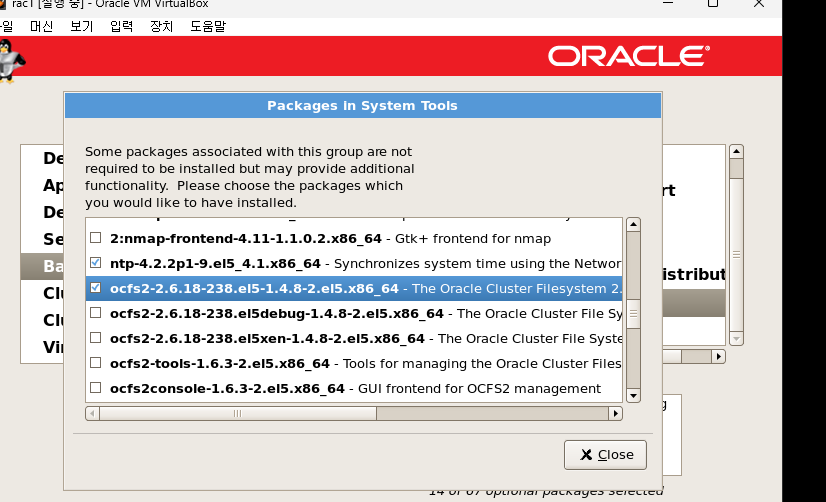Screen dimensions: 826x502
Task: Click the Oracle logo in the banner
Action: [x=629, y=56]
